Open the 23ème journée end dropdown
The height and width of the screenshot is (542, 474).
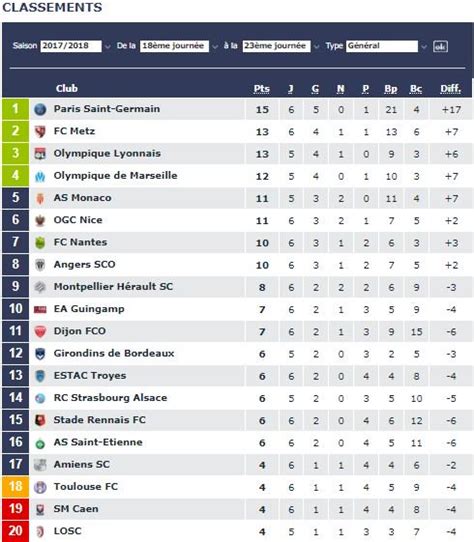(x=280, y=46)
